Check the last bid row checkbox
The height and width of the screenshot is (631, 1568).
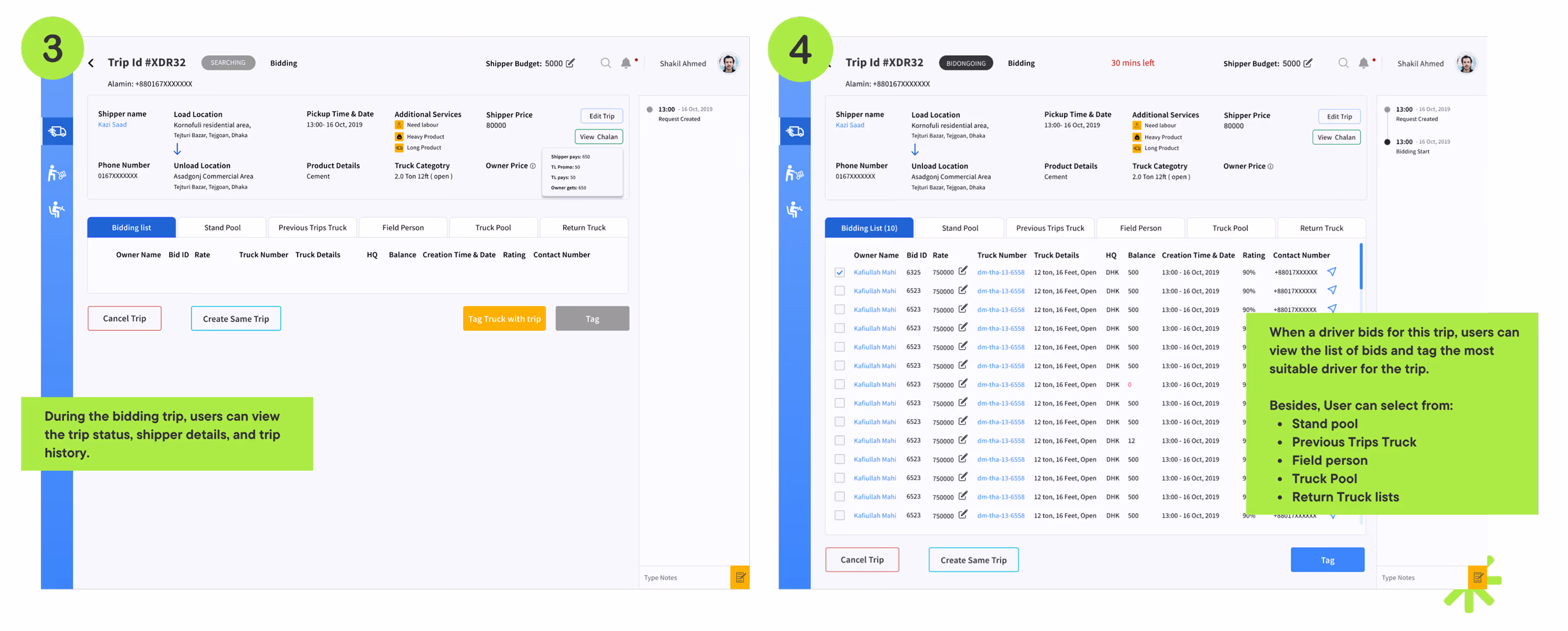[x=839, y=515]
